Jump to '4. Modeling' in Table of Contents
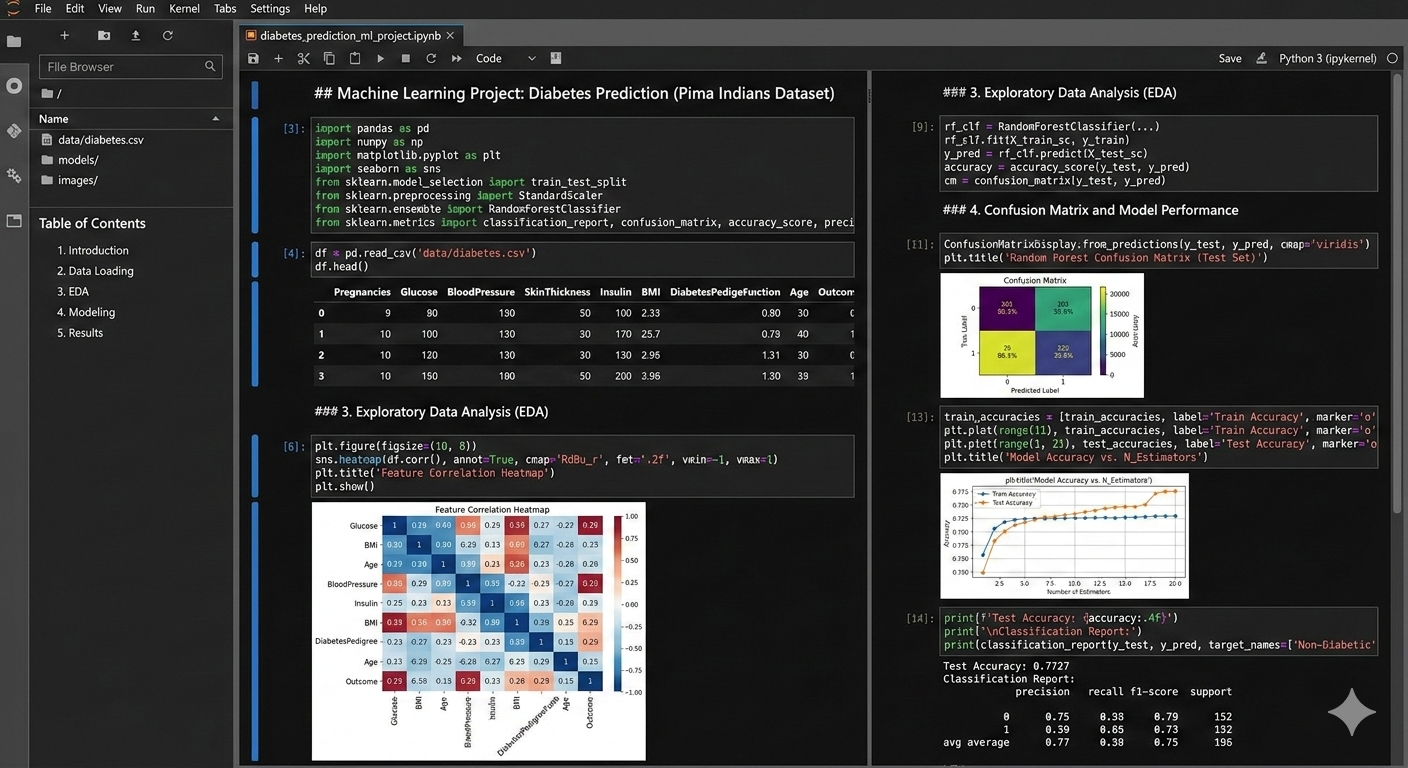 (86, 312)
